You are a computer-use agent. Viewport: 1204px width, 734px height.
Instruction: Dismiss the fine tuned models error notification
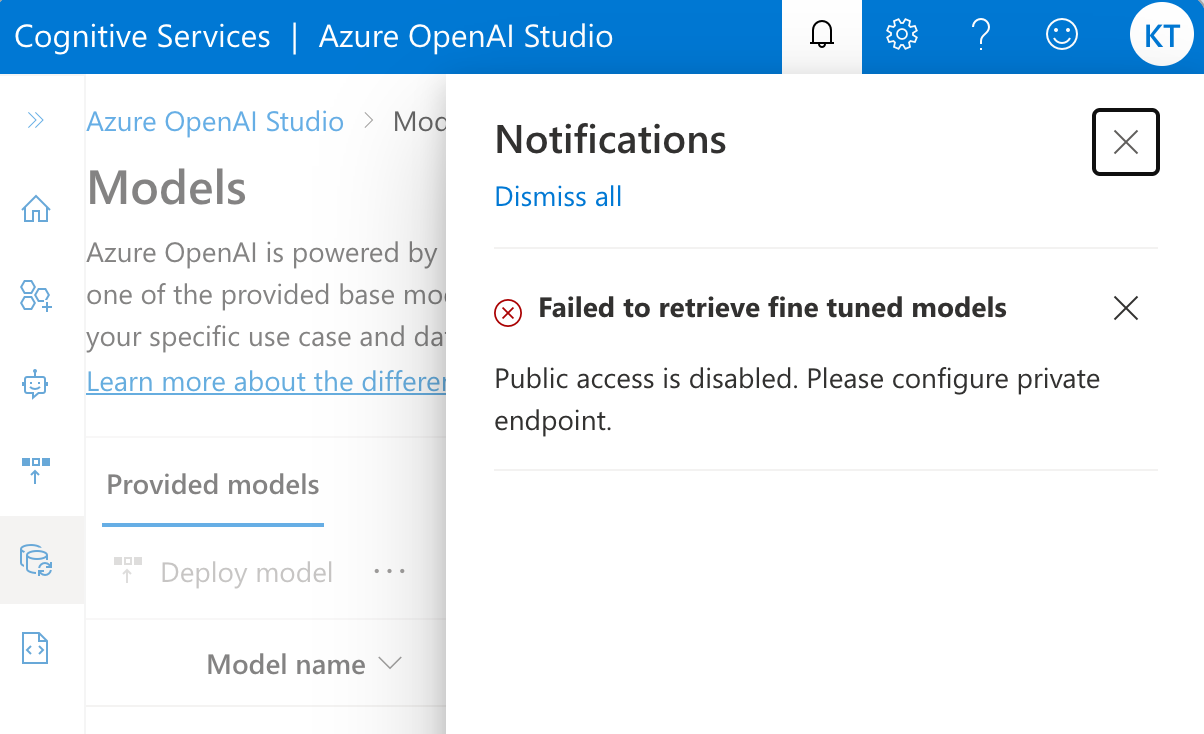(x=1125, y=308)
